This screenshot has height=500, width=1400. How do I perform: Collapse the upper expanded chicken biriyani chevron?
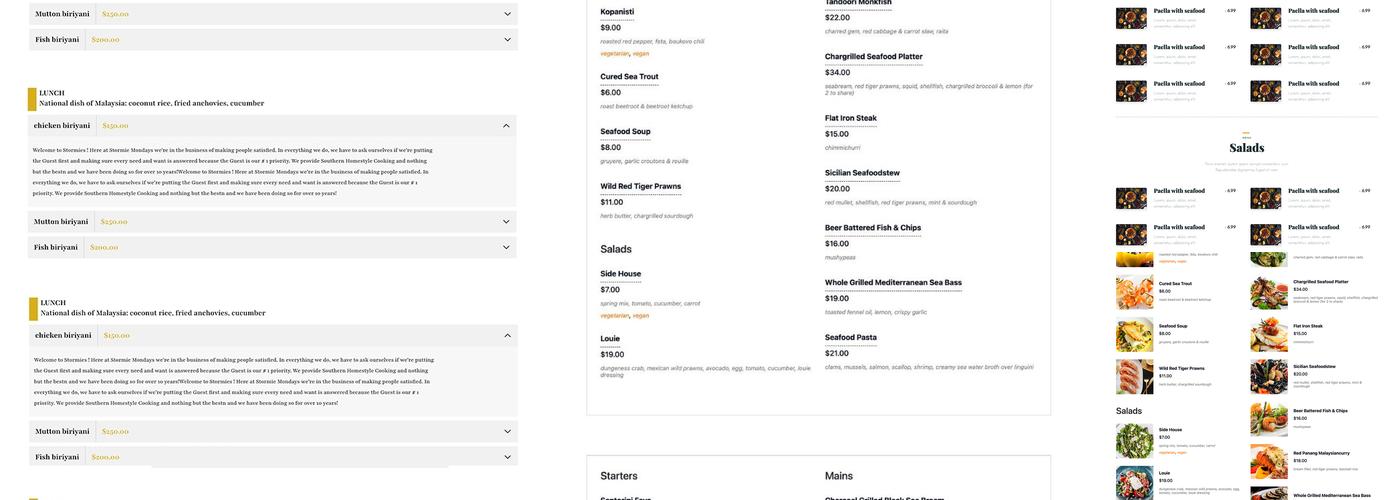point(506,126)
